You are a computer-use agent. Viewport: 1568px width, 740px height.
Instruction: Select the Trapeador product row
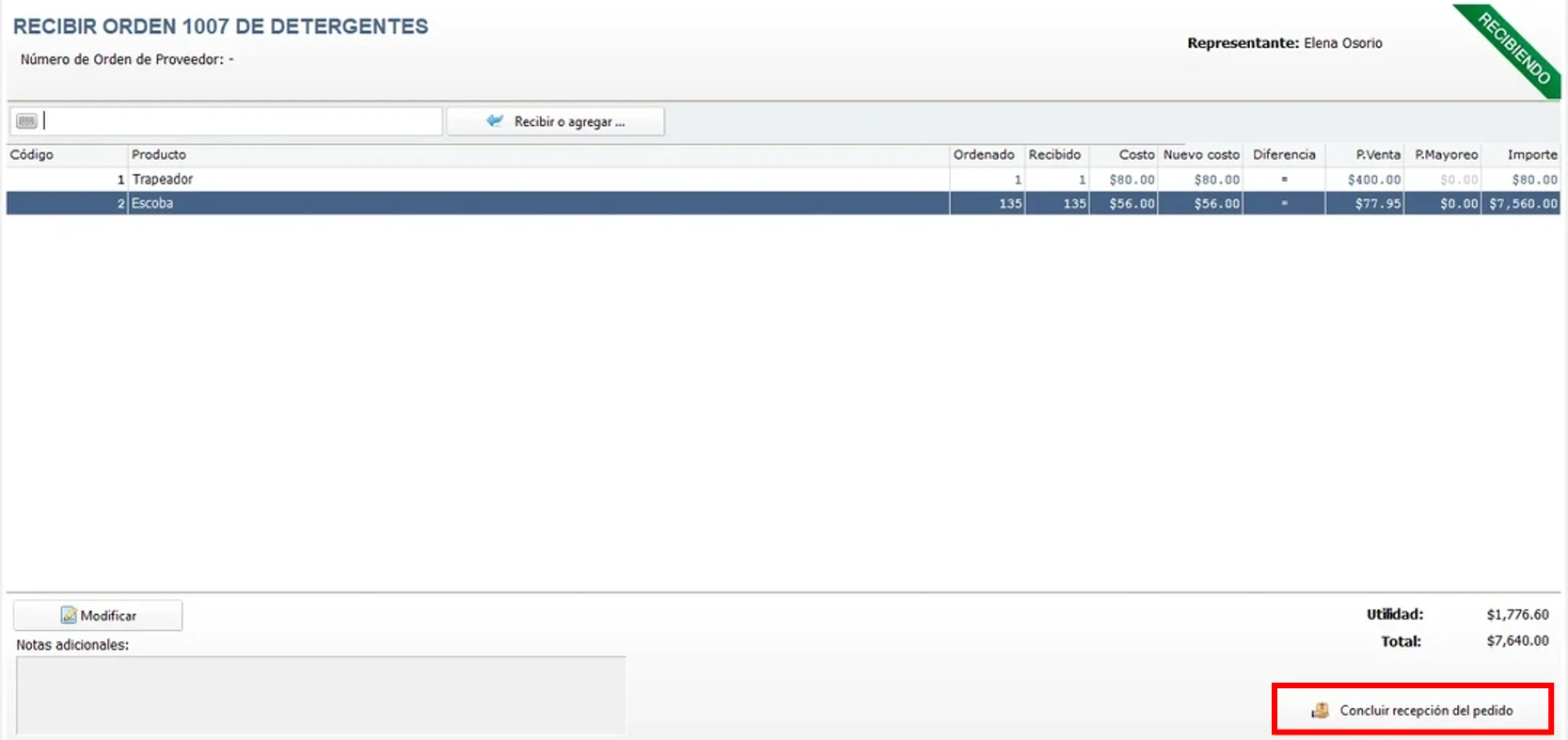[x=784, y=179]
